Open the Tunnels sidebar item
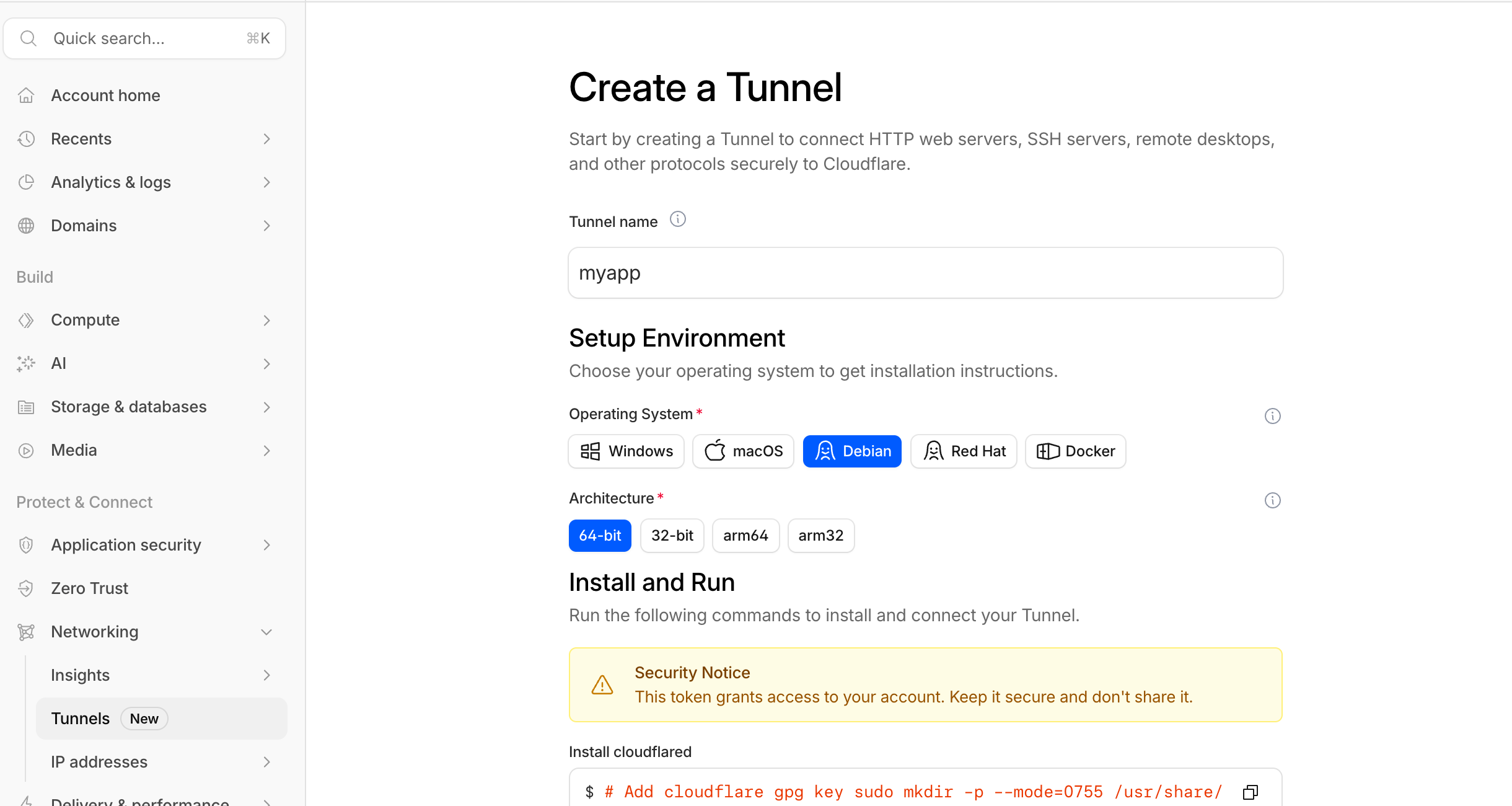The image size is (1512, 806). [161, 719]
